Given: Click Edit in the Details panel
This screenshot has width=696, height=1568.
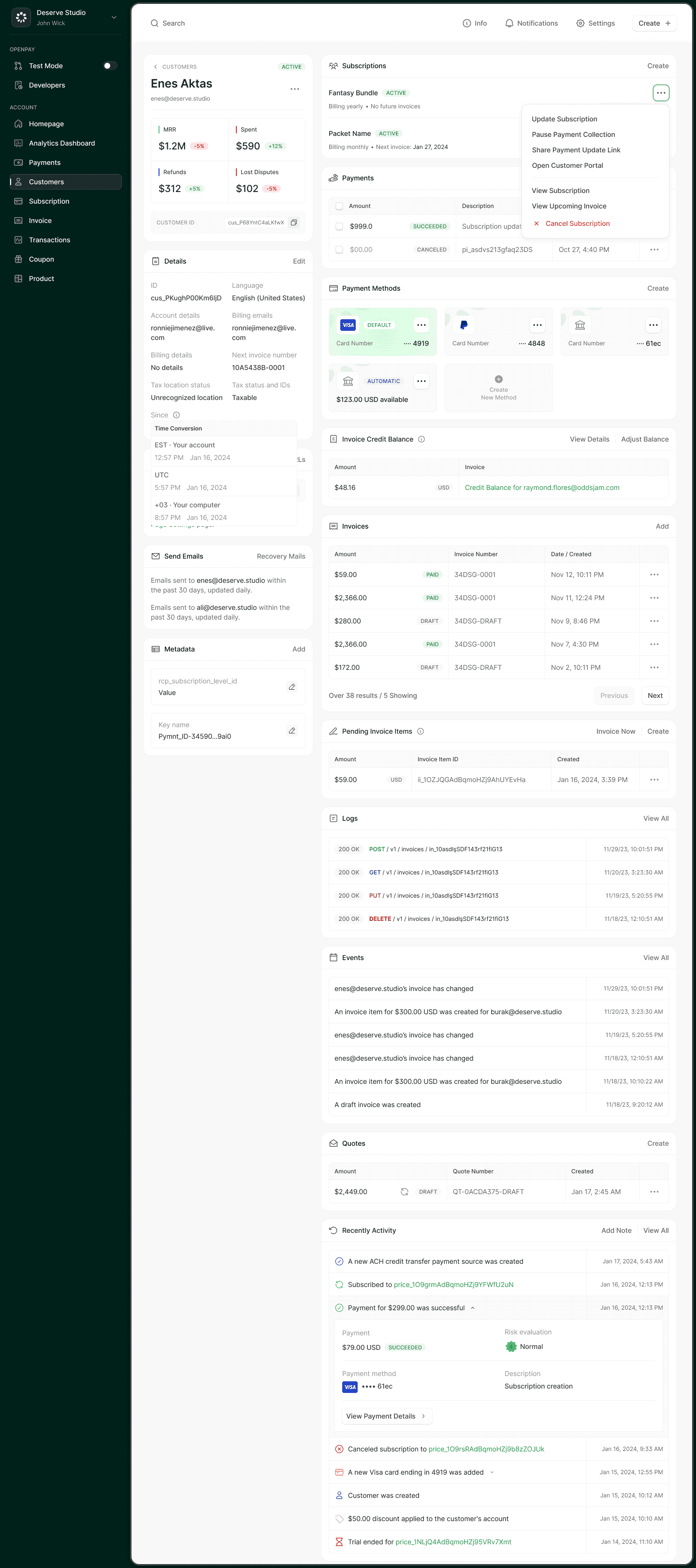Looking at the screenshot, I should pos(299,261).
